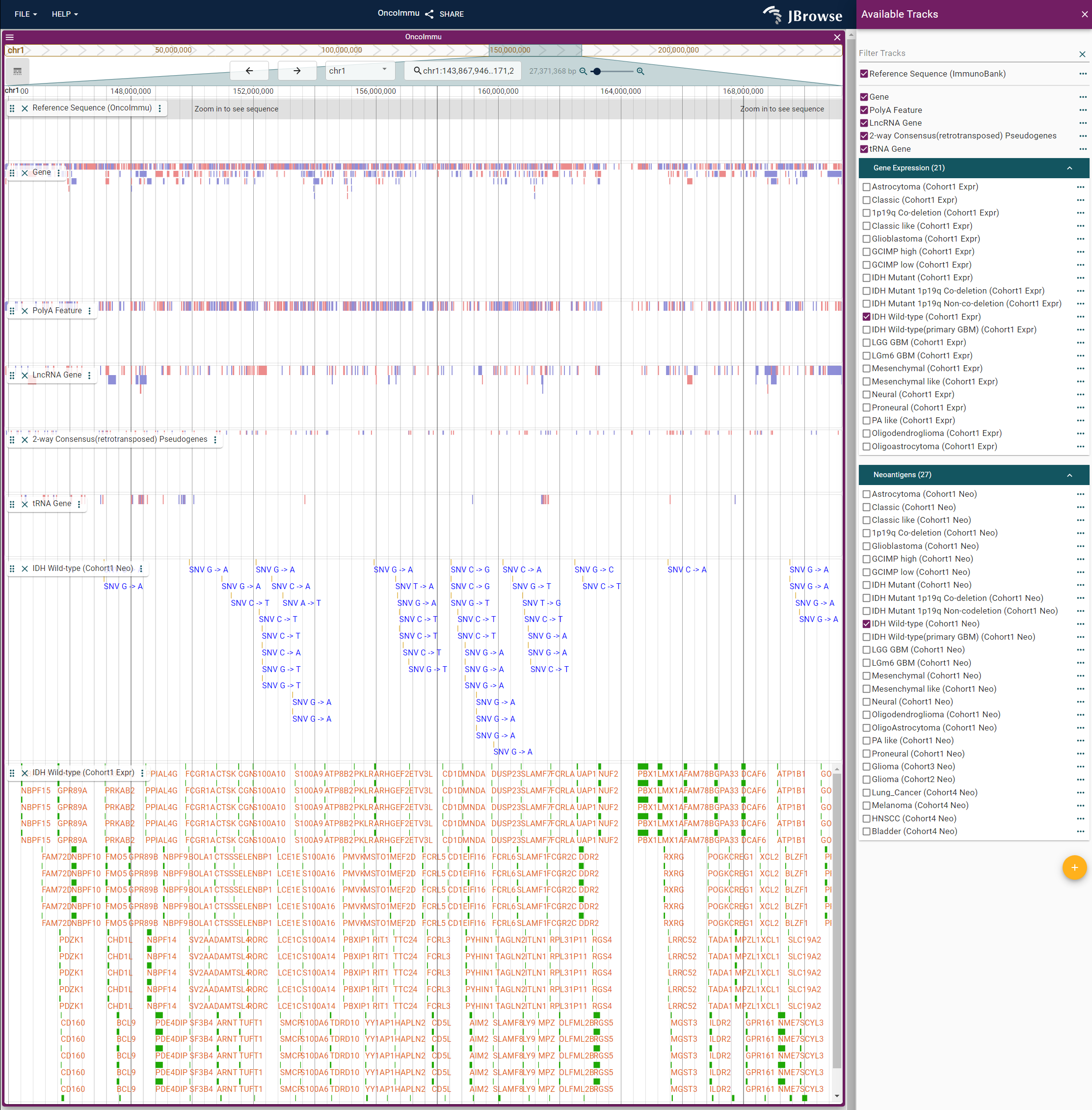Image resolution: width=1092 pixels, height=1110 pixels.
Task: Uncheck the LncRNA Gene checkbox
Action: (x=864, y=123)
